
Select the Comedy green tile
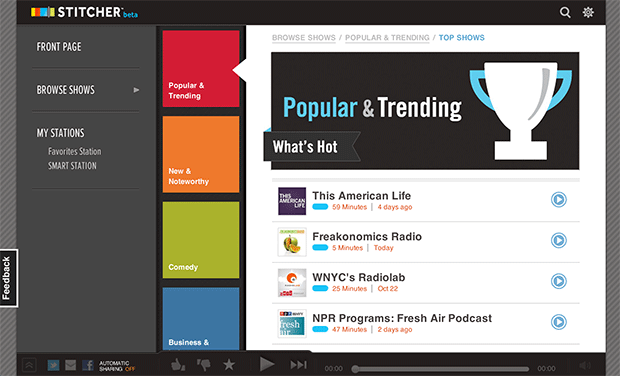coord(201,240)
